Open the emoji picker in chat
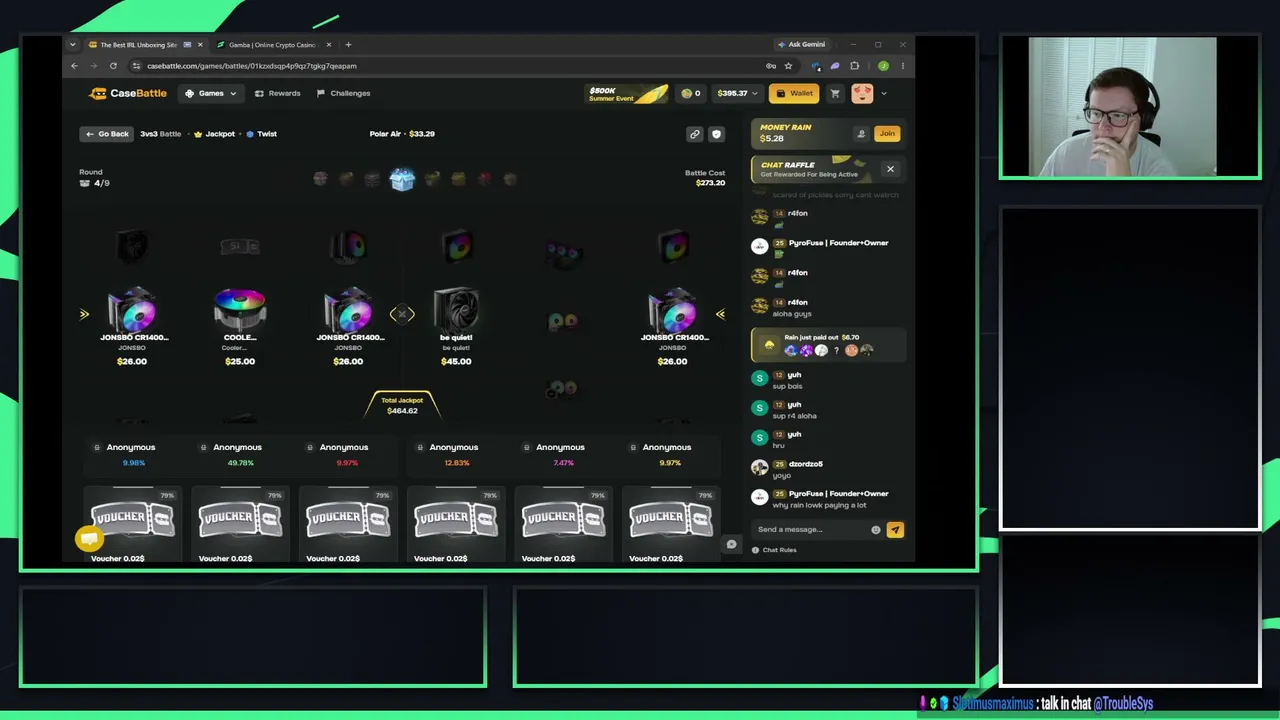The width and height of the screenshot is (1280, 720). coord(876,530)
